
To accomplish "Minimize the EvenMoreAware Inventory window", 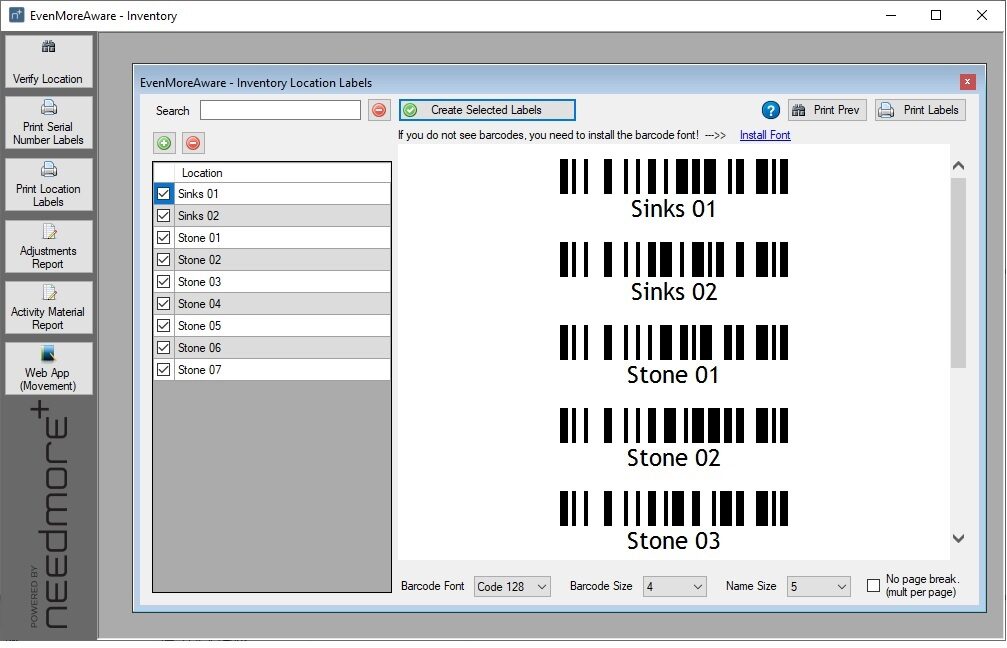I will [x=891, y=15].
